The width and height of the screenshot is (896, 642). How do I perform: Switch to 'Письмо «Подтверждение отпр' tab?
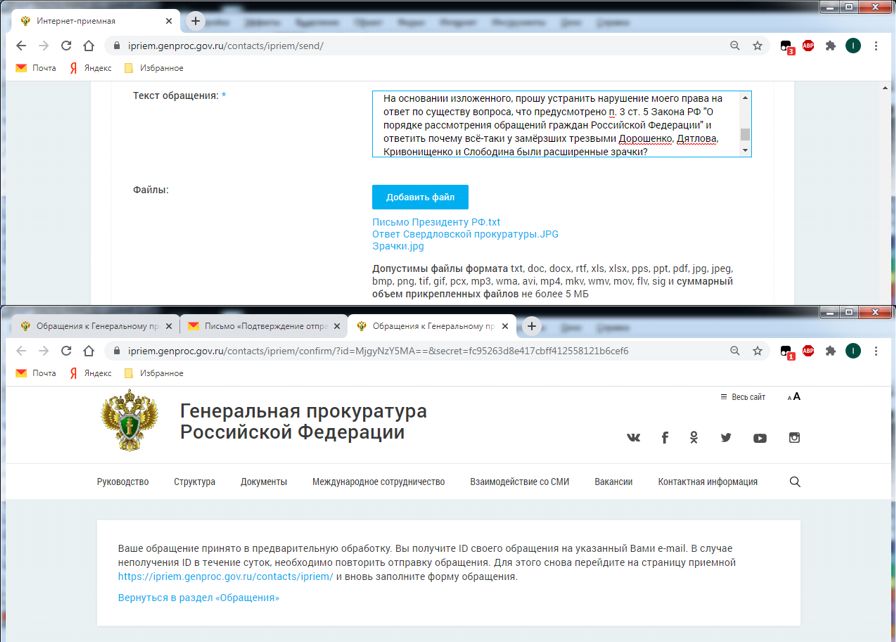(265, 326)
